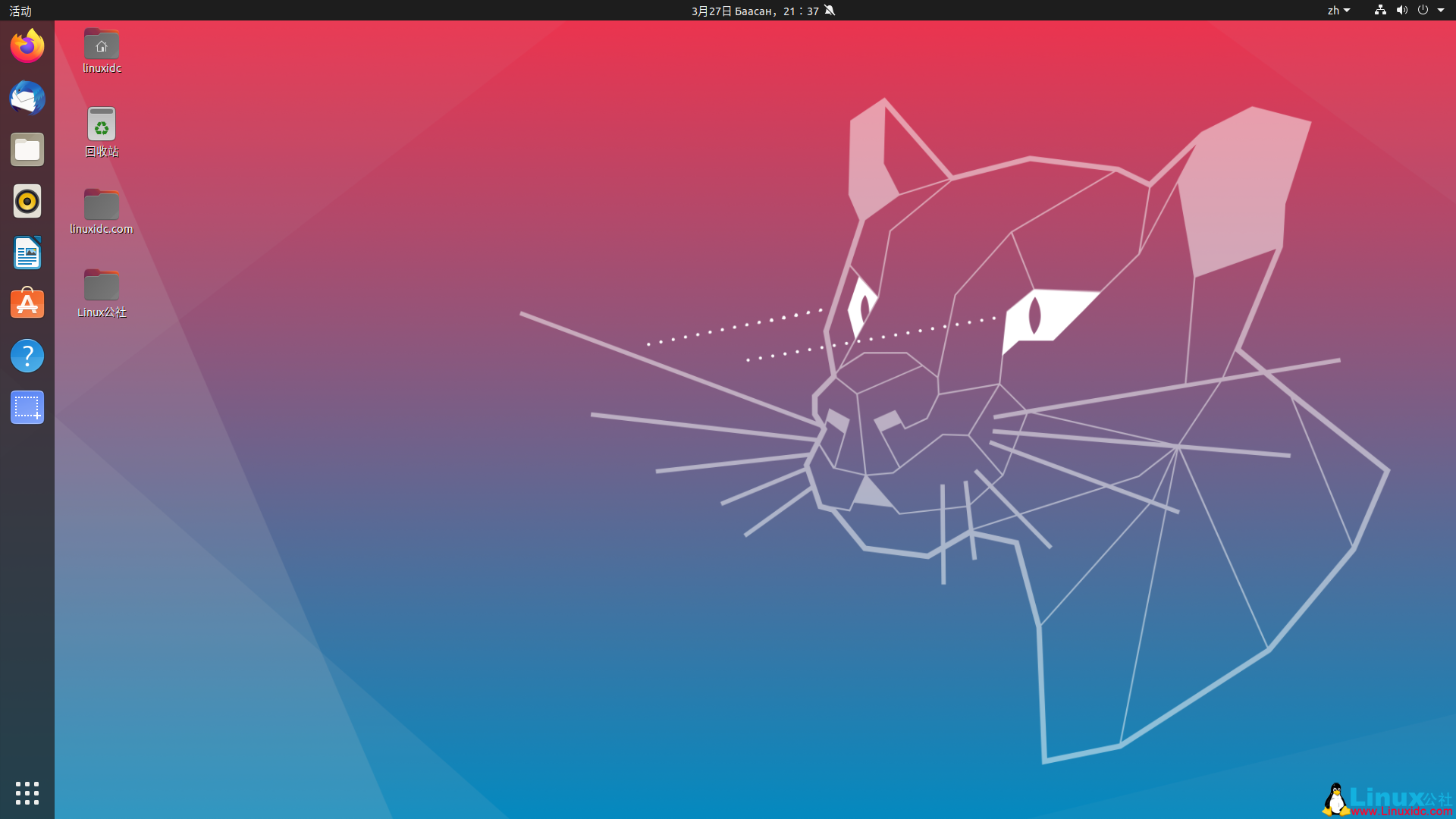Open Firefox from the dock
This screenshot has width=1456, height=819.
[27, 45]
